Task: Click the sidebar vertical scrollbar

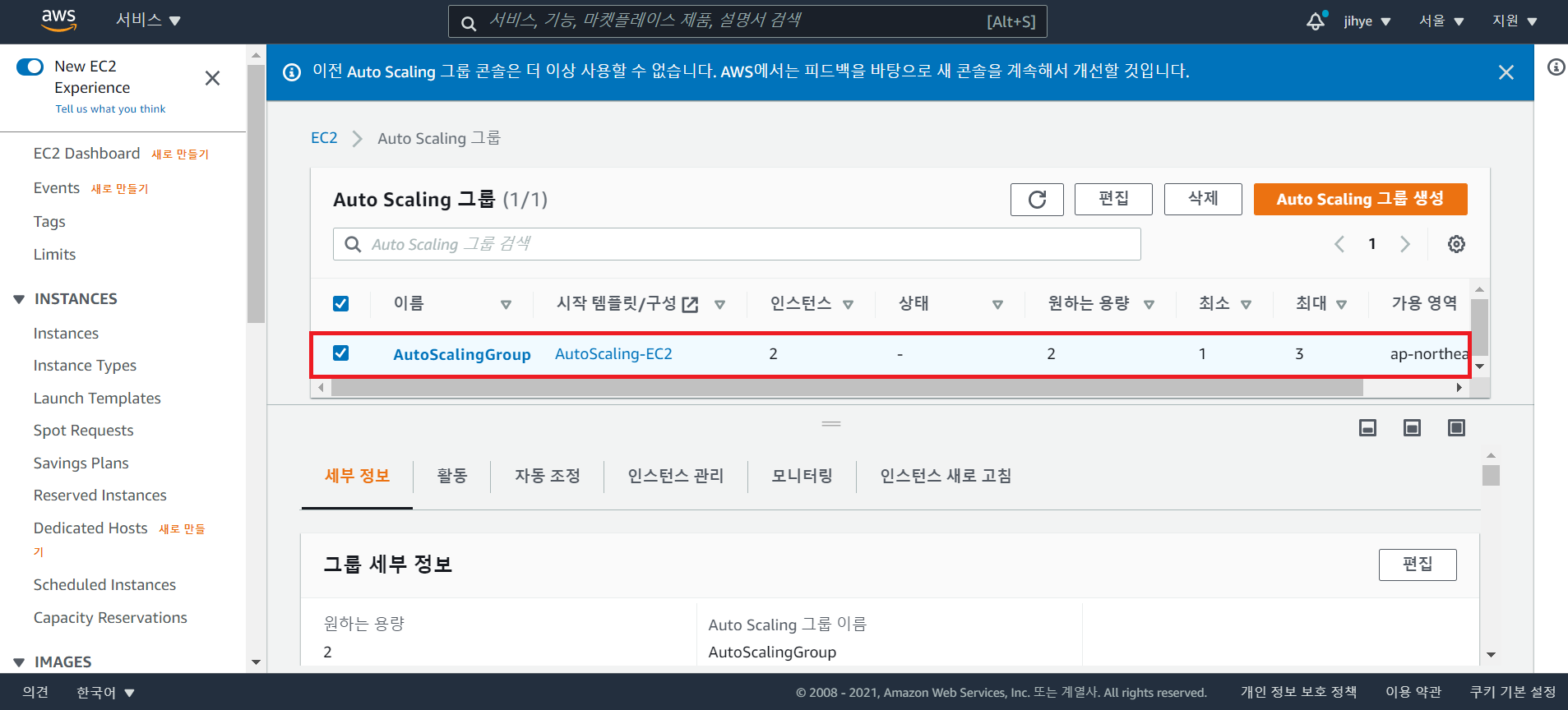Action: coord(256,194)
